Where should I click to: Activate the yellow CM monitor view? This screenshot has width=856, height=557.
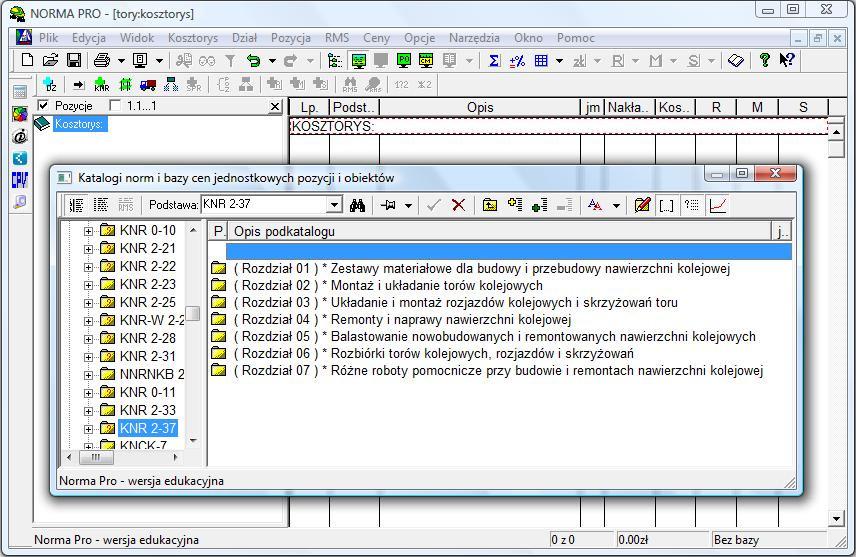point(426,60)
